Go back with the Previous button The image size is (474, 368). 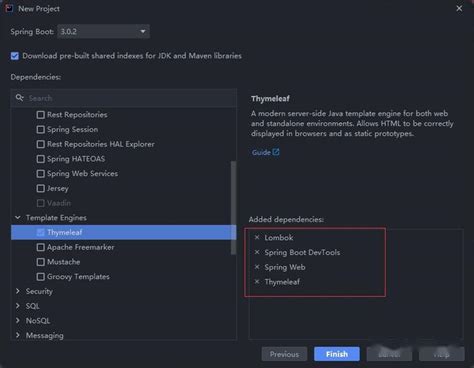(284, 354)
